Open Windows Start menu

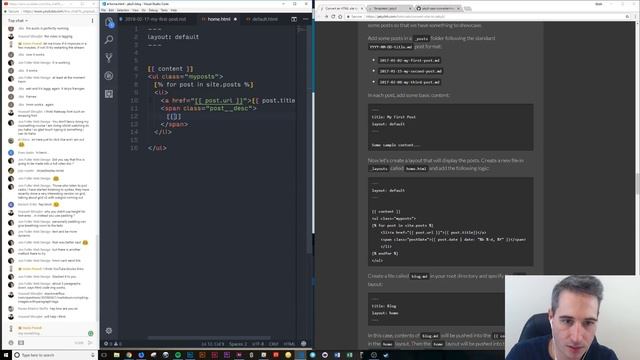[x=6, y=355]
